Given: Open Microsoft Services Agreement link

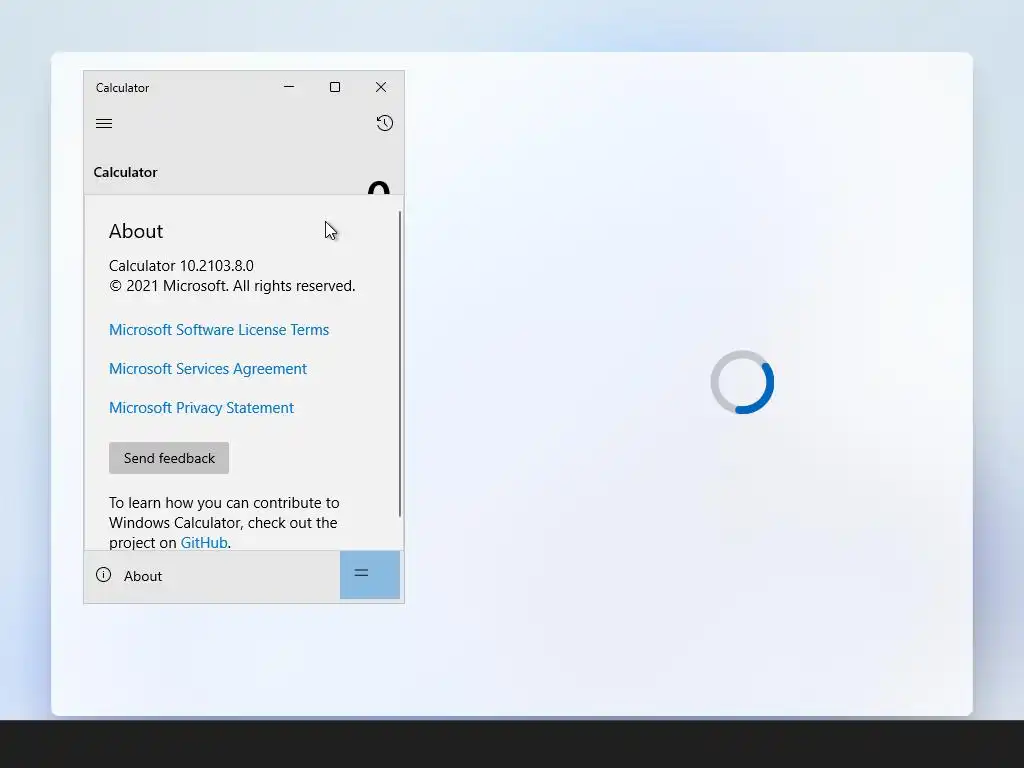Looking at the screenshot, I should point(208,369).
